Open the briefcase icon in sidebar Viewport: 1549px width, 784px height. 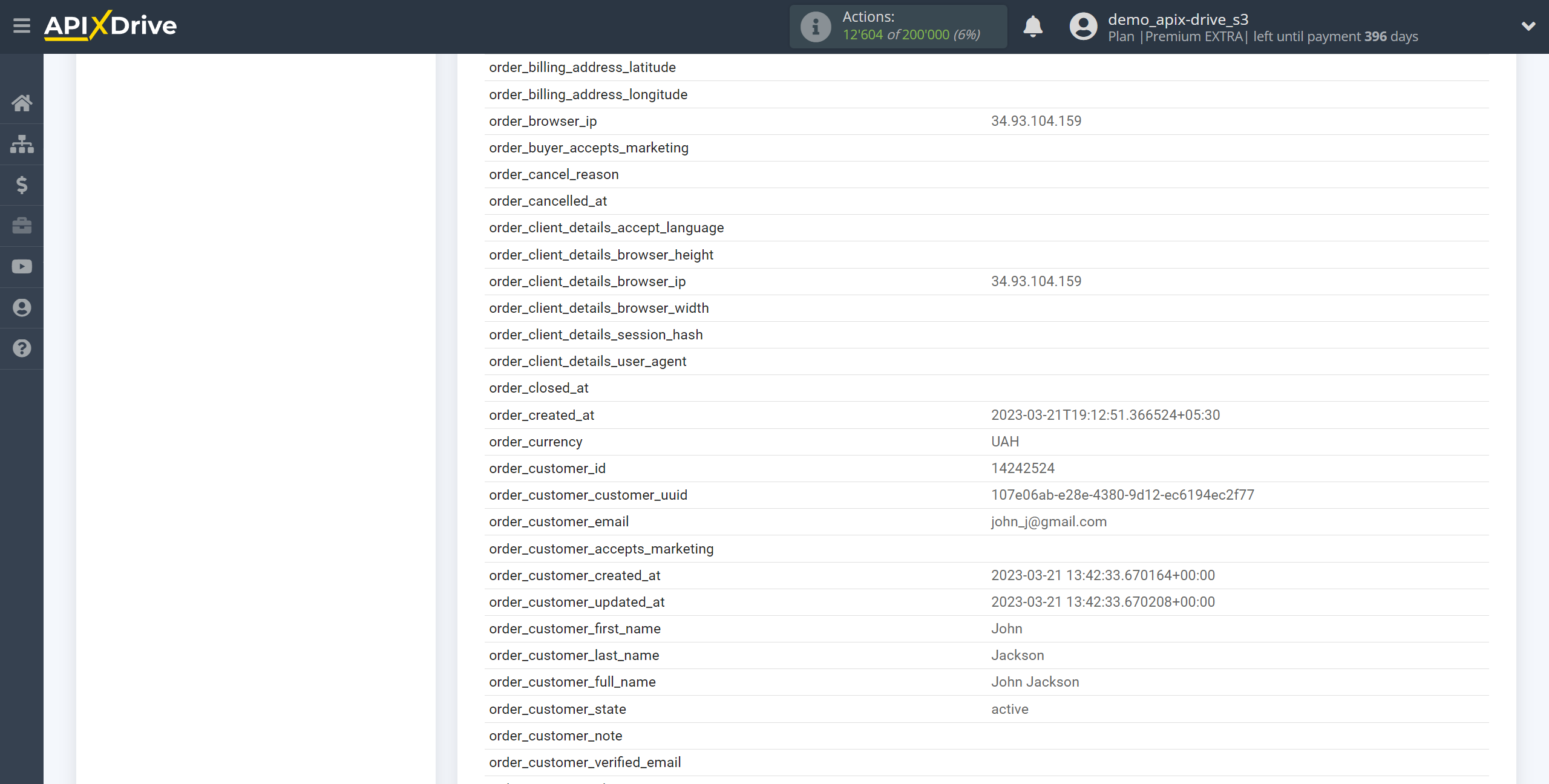tap(22, 226)
